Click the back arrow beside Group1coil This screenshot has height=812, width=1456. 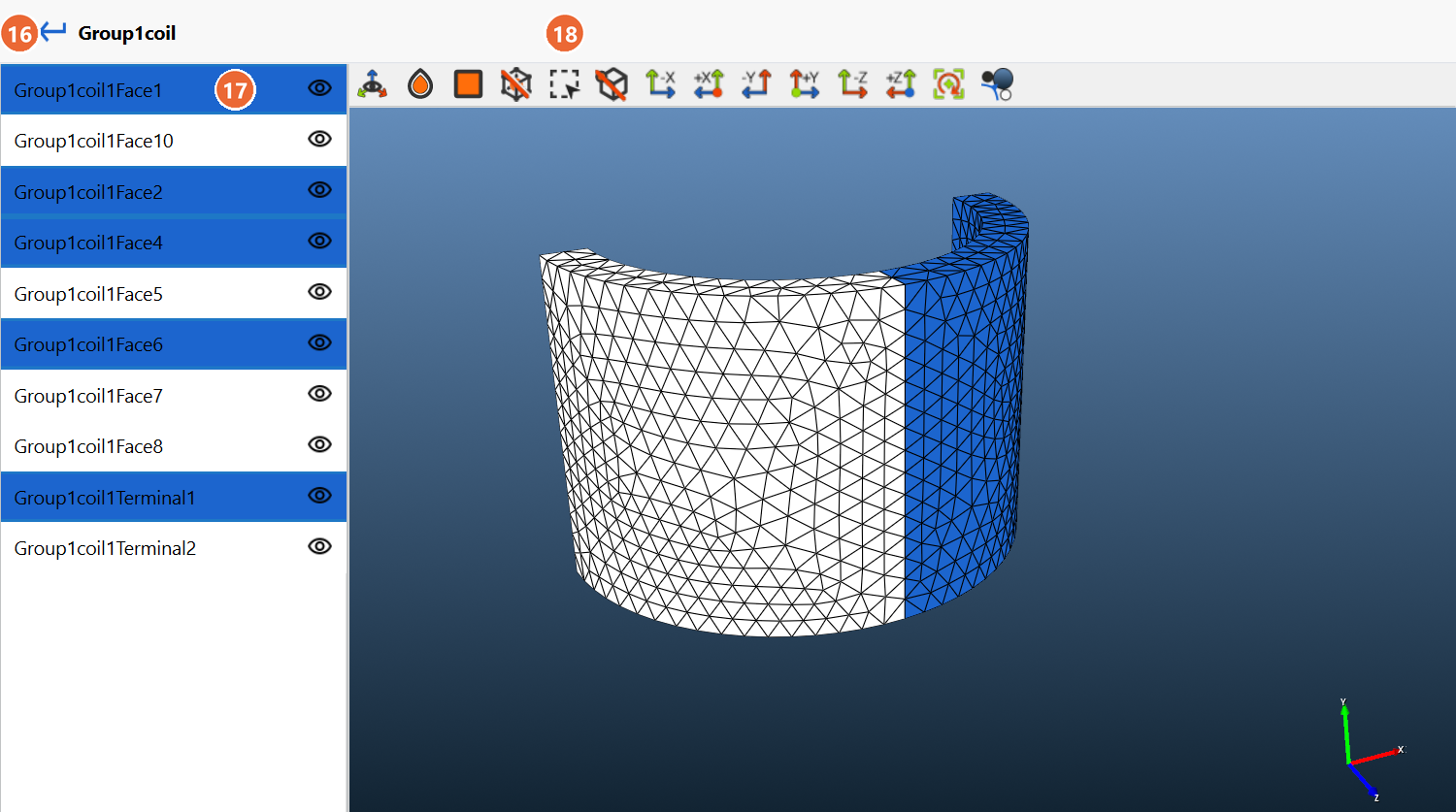[53, 32]
